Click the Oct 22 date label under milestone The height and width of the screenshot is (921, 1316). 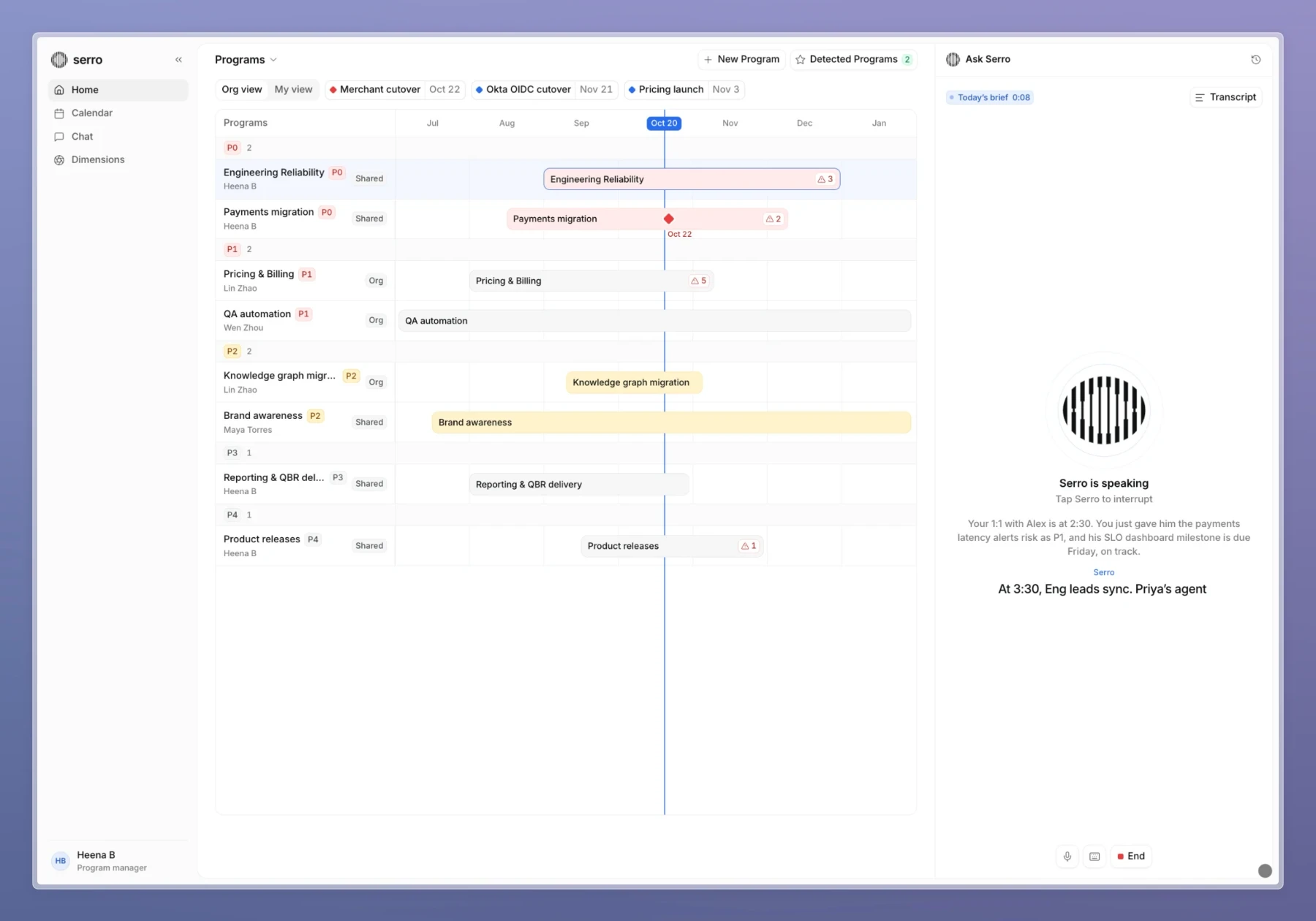pos(679,235)
